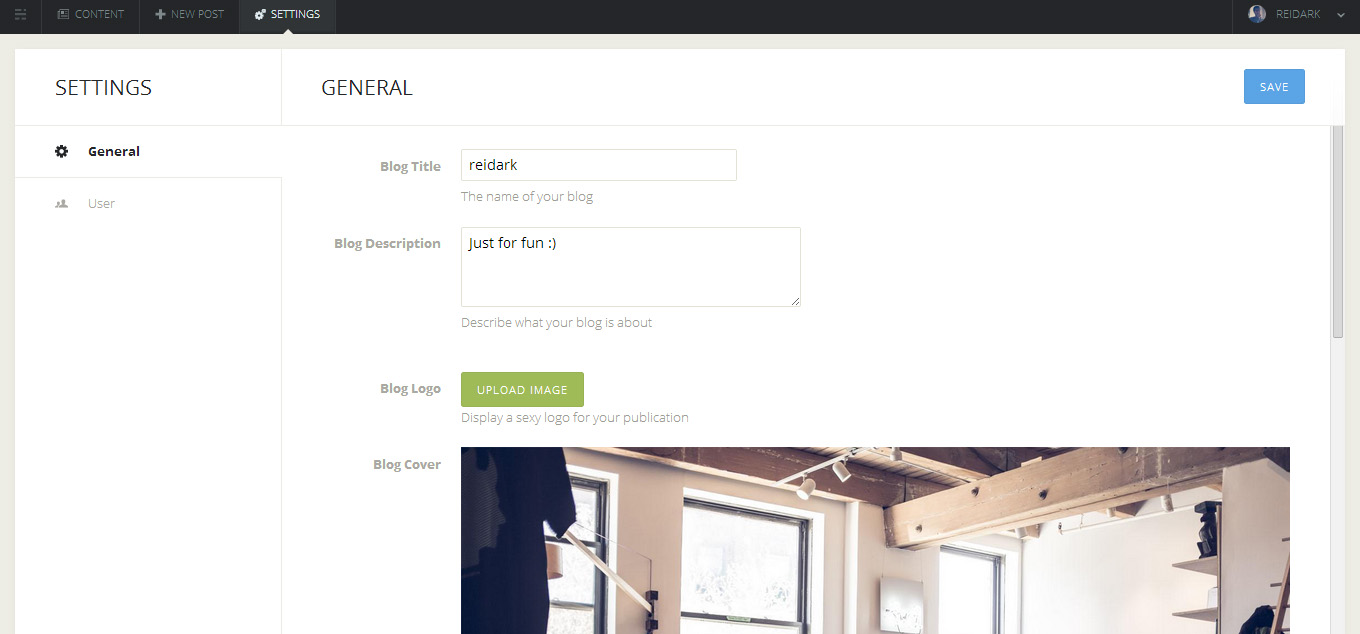Image resolution: width=1360 pixels, height=634 pixels.
Task: Open the Content tab
Action: [90, 15]
